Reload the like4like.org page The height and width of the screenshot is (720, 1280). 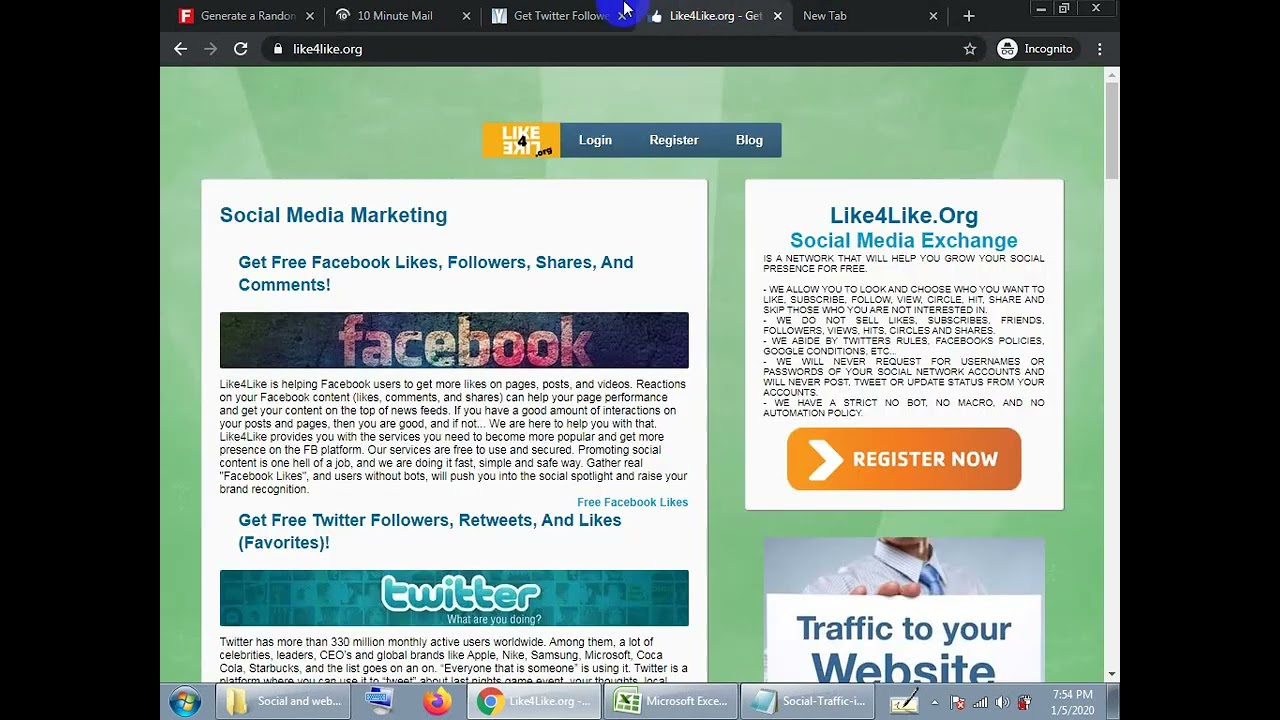(x=240, y=49)
